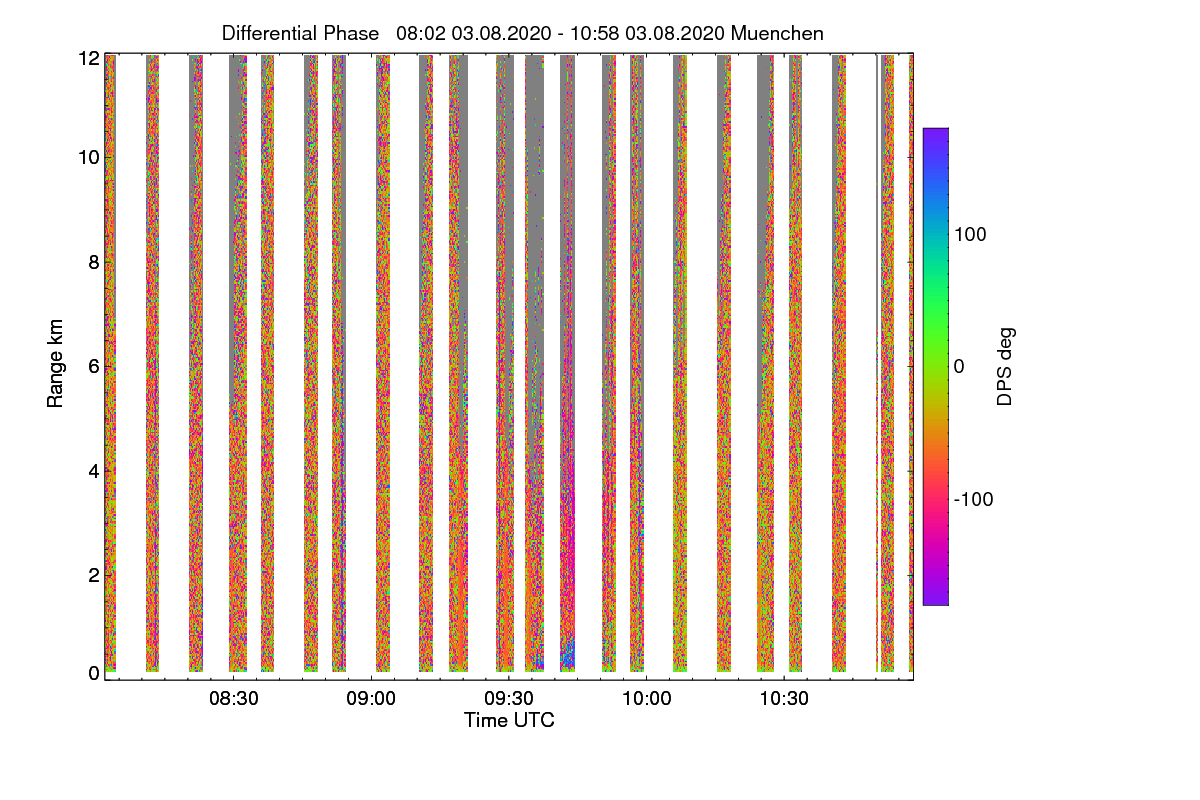Click the 8 km range tick label
The image size is (1200, 800).
coord(94,262)
